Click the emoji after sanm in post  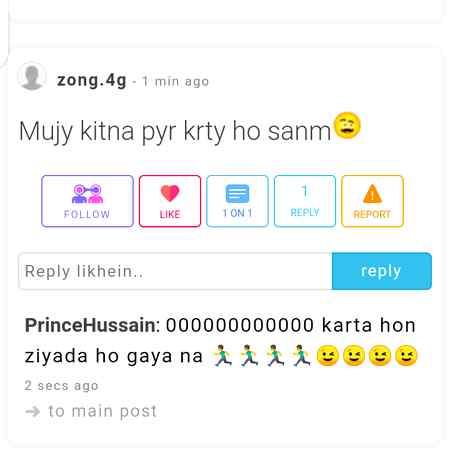point(347,125)
